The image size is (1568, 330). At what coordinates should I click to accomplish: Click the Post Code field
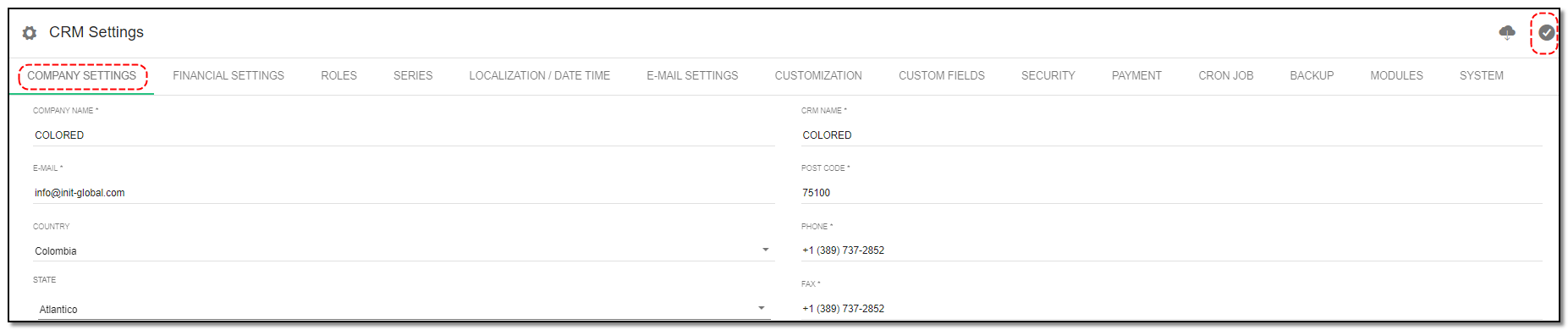tap(1171, 193)
